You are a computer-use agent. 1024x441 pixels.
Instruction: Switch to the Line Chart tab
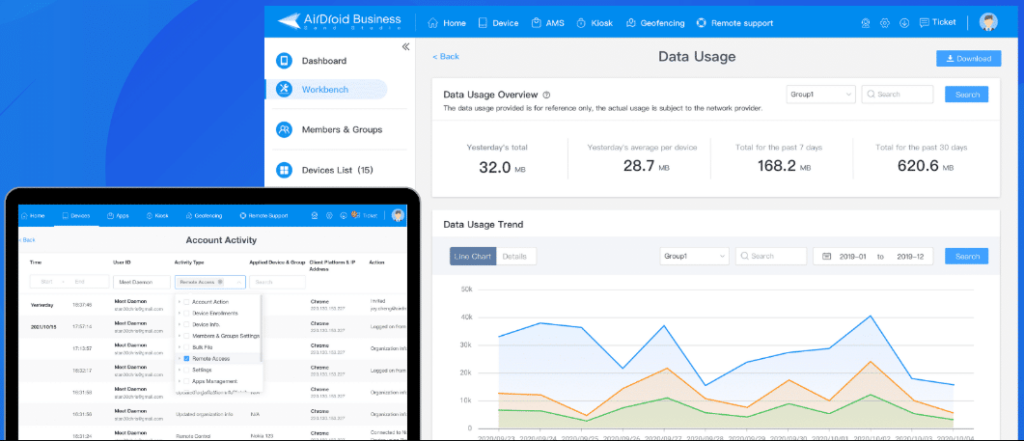click(x=473, y=256)
